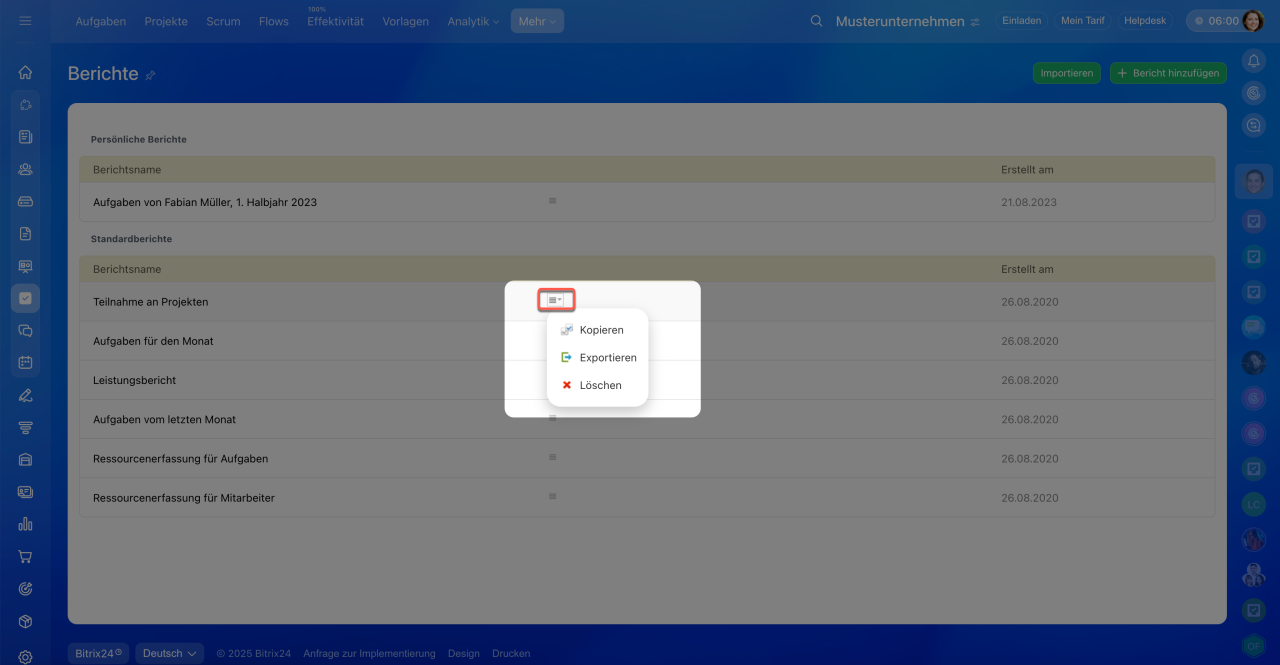
Task: Open report Aufgaben für den Monat
Action: [x=153, y=341]
